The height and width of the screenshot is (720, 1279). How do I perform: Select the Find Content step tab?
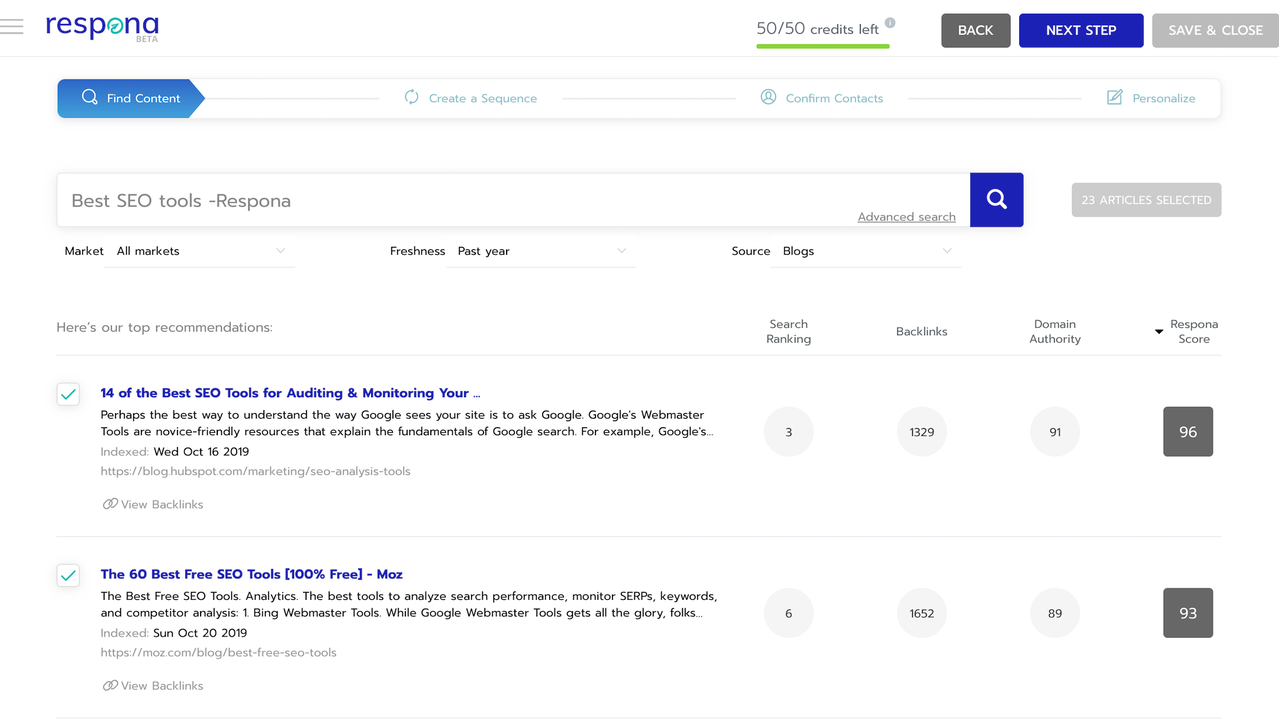tap(130, 98)
